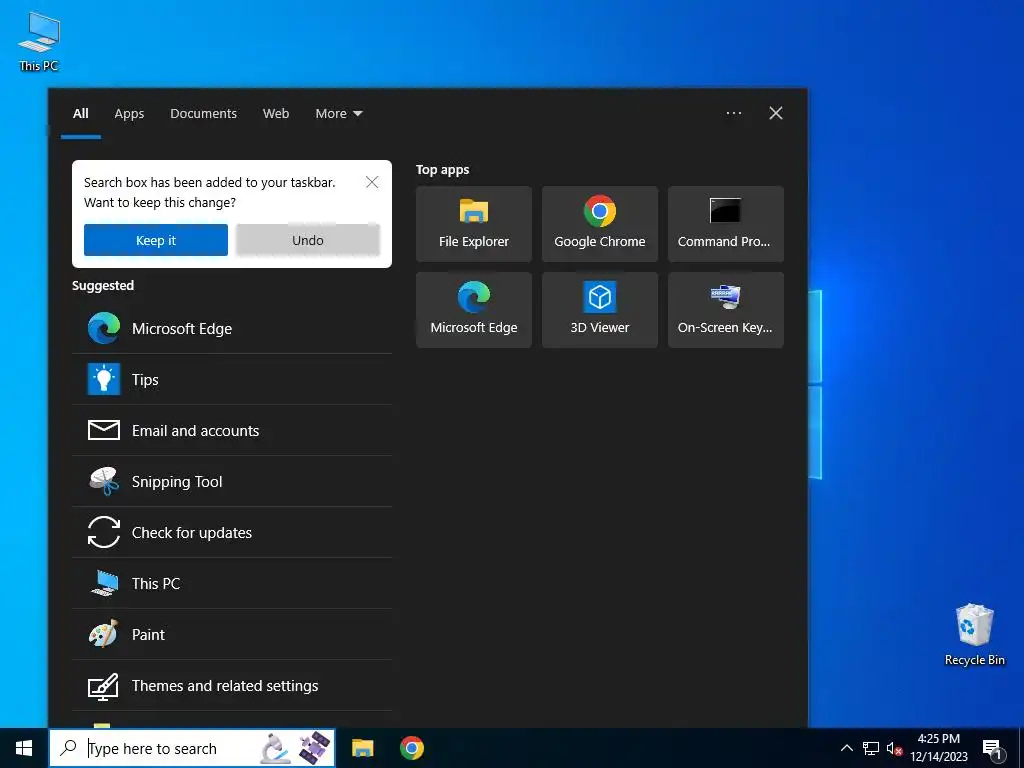
Task: Click the search magnifier icon in taskbar
Action: click(68, 748)
